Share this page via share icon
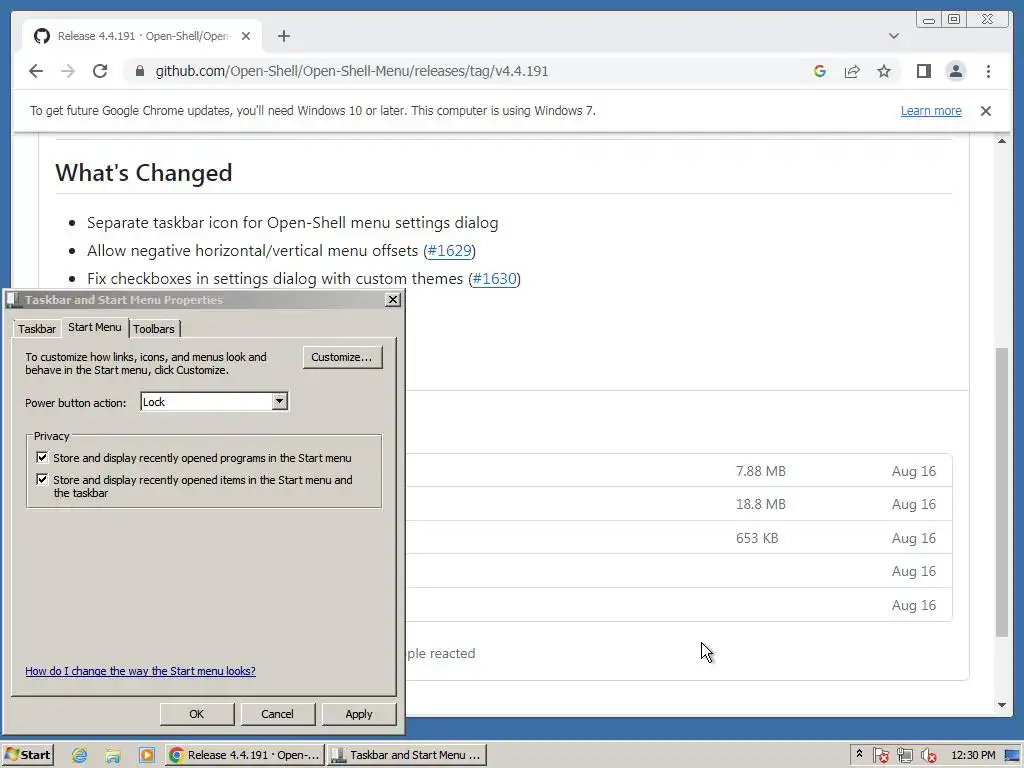The image size is (1024, 768). click(x=852, y=71)
